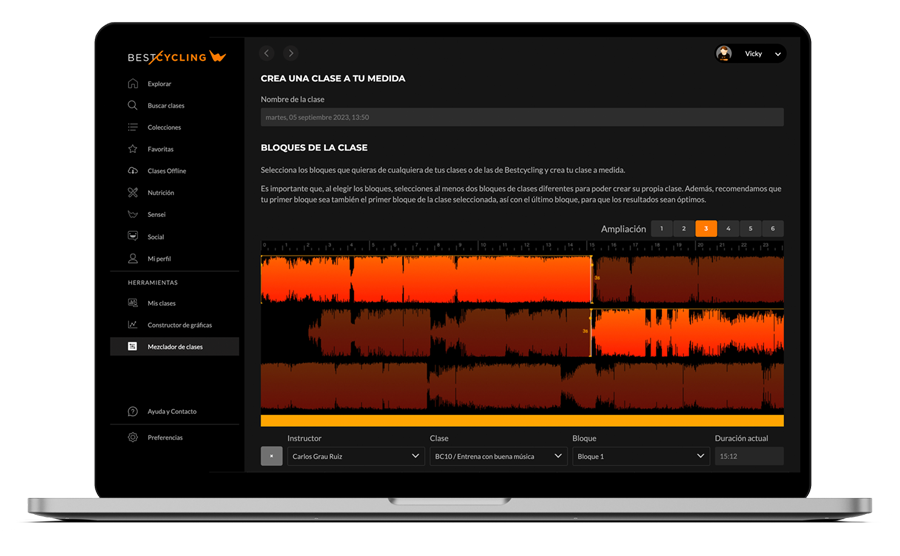Click the Explorar home icon
Viewport: 900px width, 556px height.
coord(133,84)
